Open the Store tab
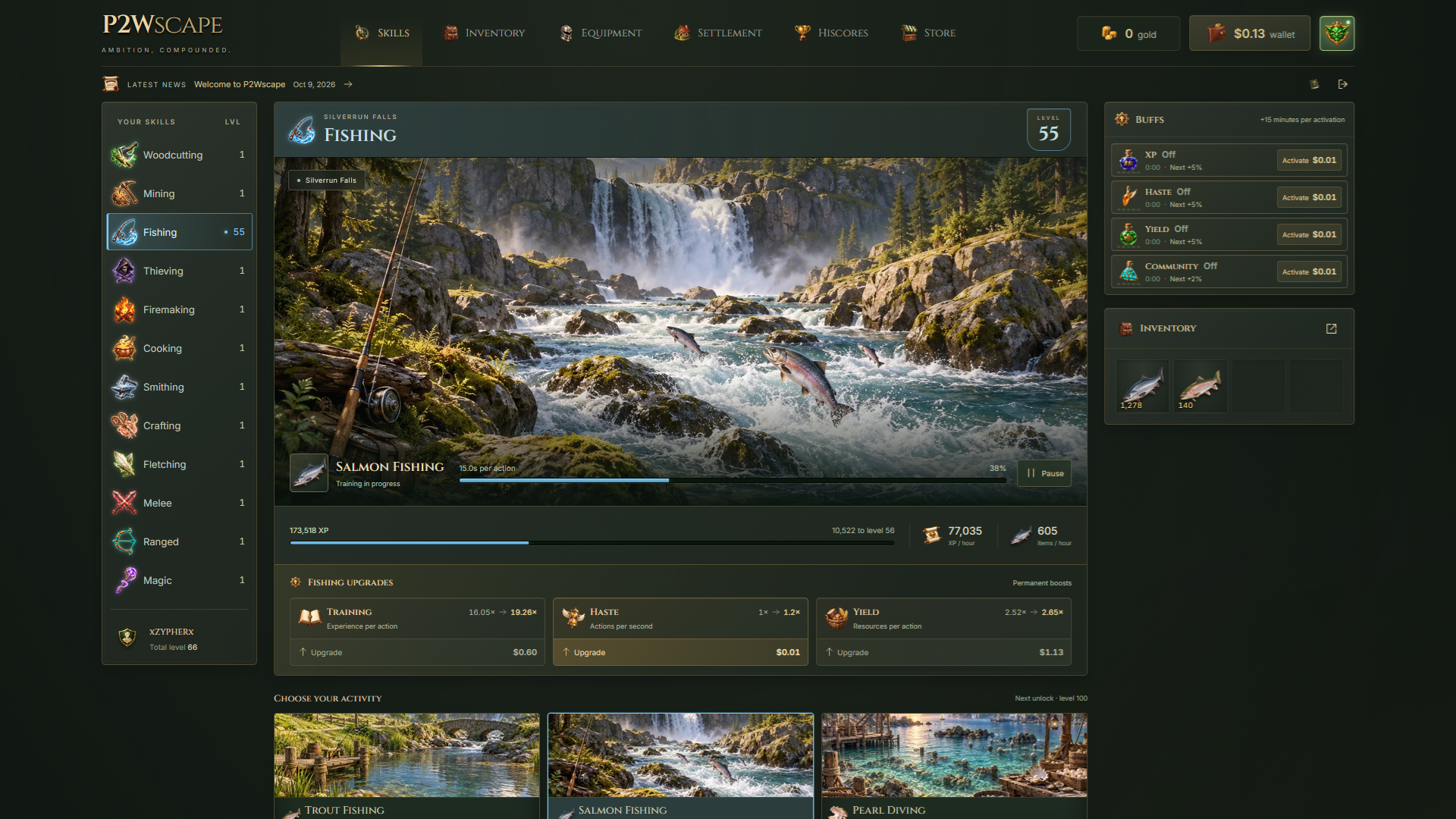This screenshot has height=819, width=1456. [x=928, y=33]
